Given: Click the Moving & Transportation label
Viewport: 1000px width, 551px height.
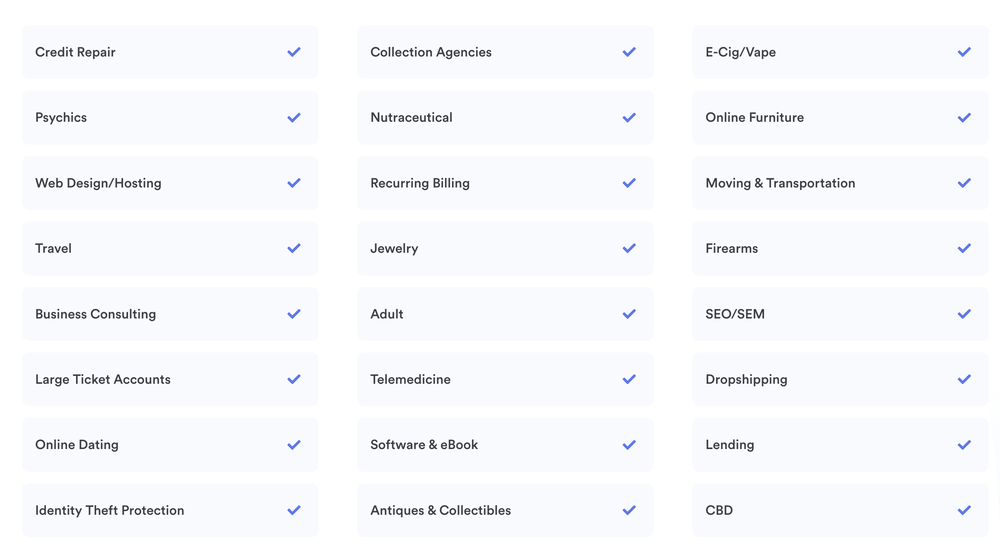Looking at the screenshot, I should [x=780, y=183].
